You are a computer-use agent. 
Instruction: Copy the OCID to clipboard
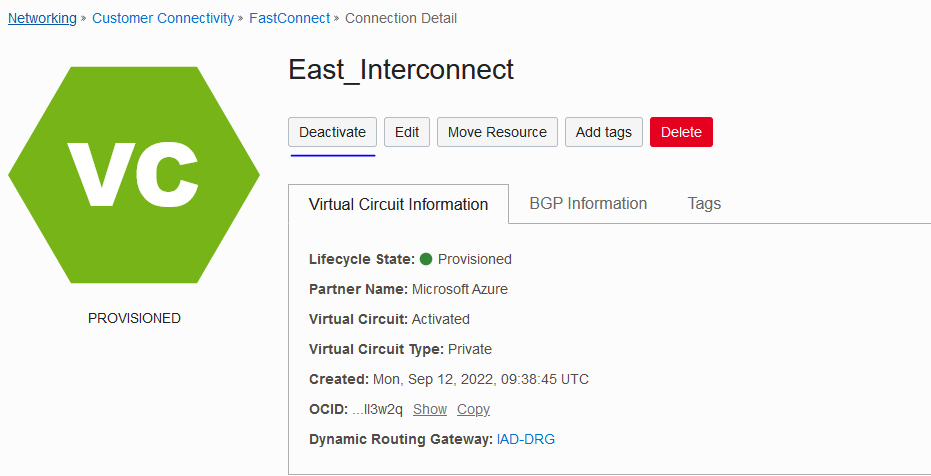473,409
